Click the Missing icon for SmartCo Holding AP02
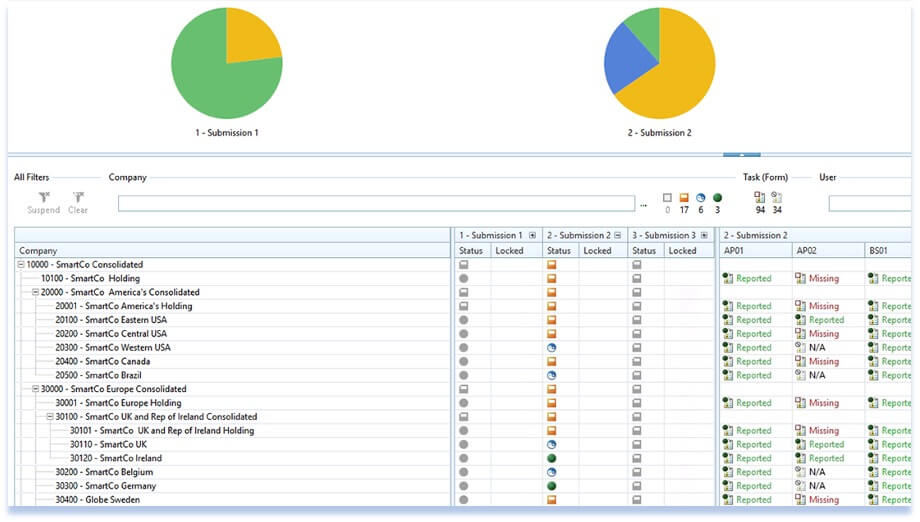The image size is (920, 522). pyautogui.click(x=800, y=279)
